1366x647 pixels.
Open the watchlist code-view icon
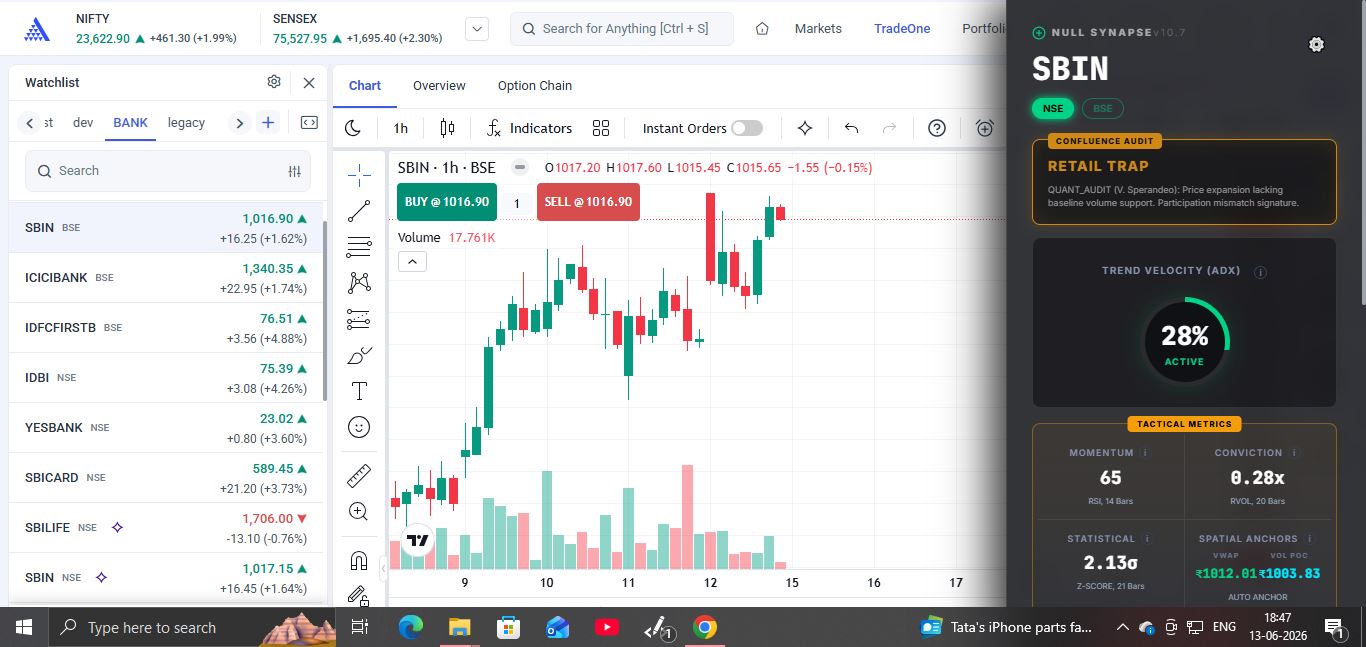[x=309, y=123]
